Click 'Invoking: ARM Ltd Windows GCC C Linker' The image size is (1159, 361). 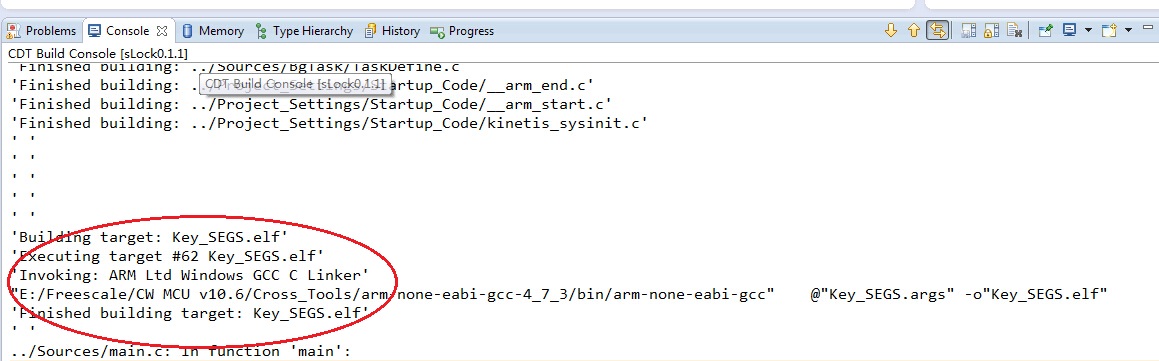click(x=190, y=275)
